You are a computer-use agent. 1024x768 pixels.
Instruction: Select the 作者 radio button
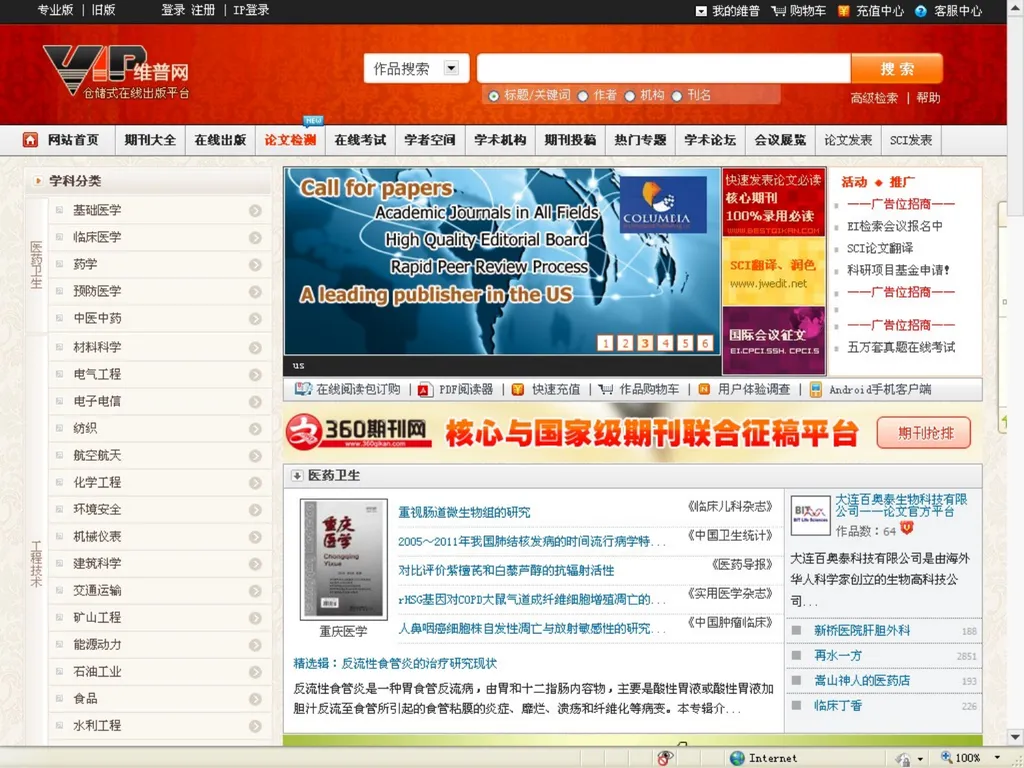tap(583, 96)
